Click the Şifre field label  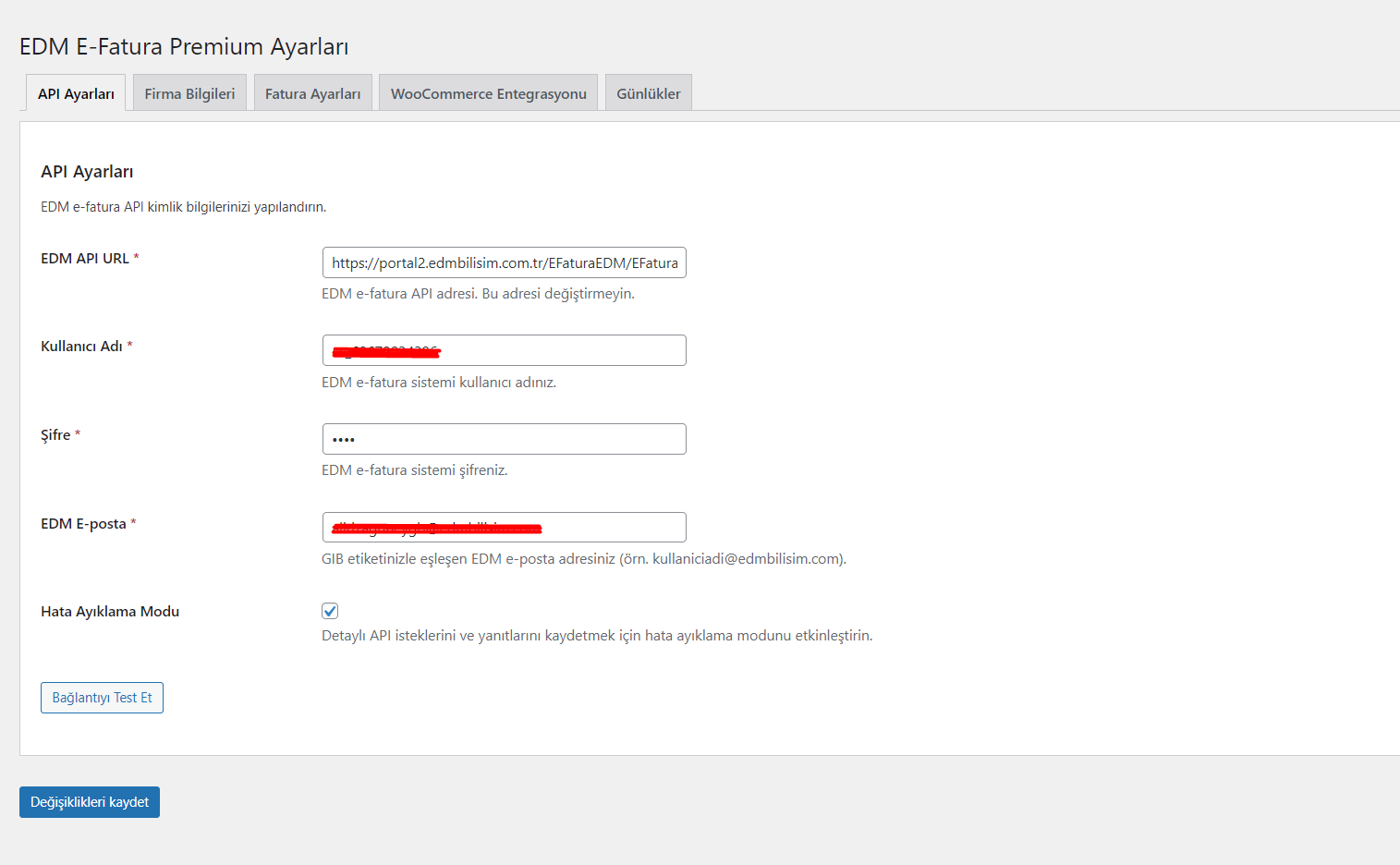(55, 435)
